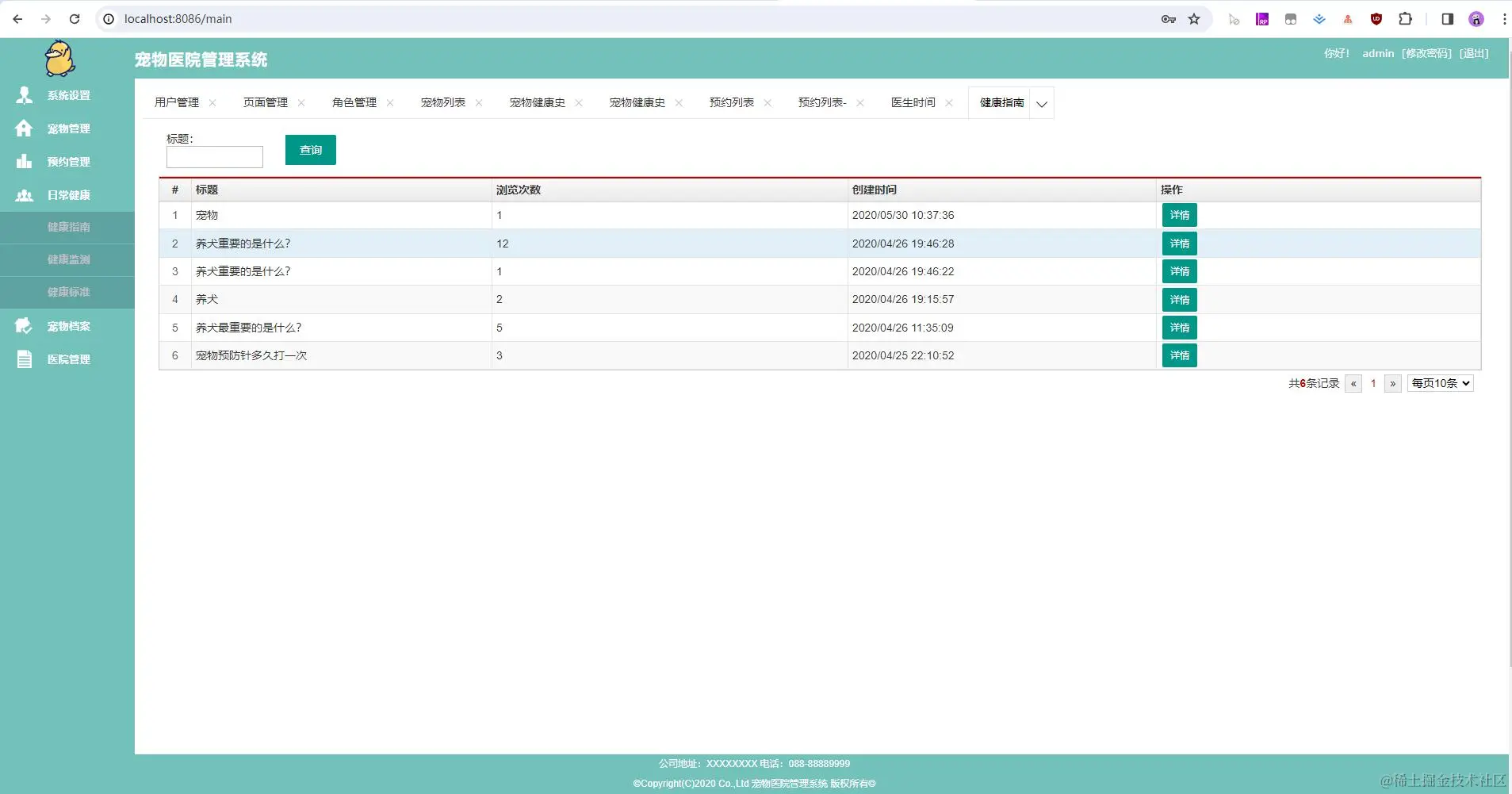Screen dimensions: 1512x794
Task: Switch to 用户管理 tab
Action: click(x=177, y=102)
